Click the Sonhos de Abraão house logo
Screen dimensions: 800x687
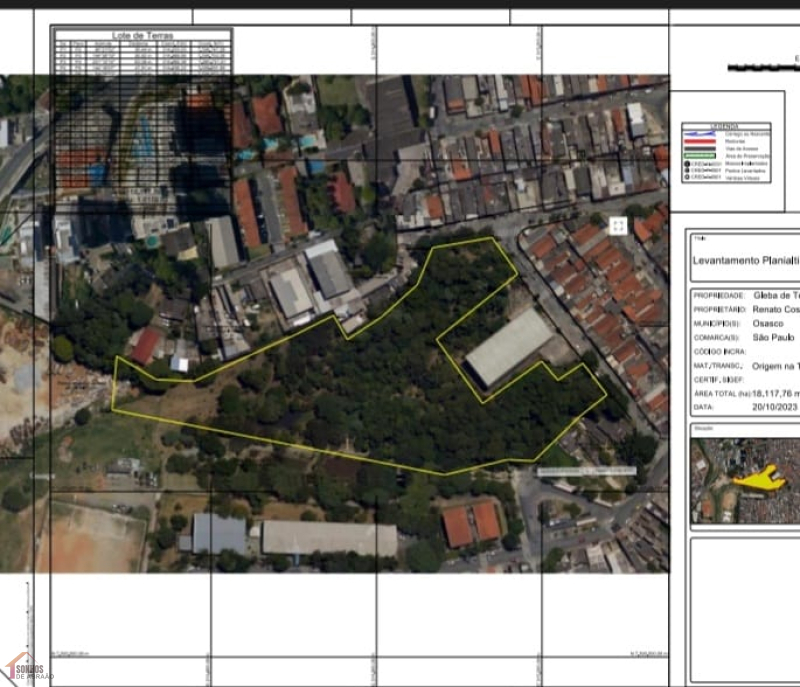pos(28,668)
